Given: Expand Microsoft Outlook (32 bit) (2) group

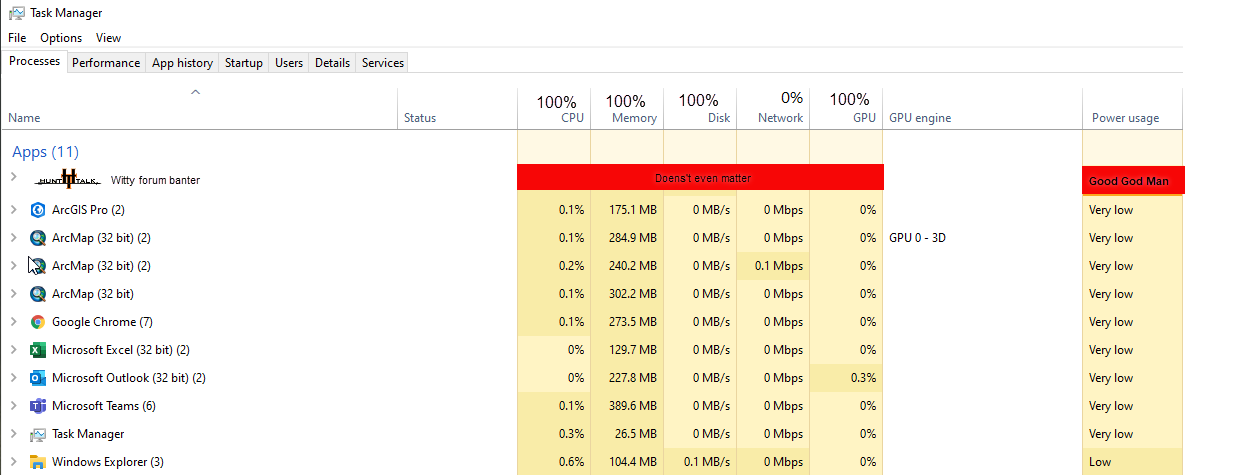Looking at the screenshot, I should point(13,378).
